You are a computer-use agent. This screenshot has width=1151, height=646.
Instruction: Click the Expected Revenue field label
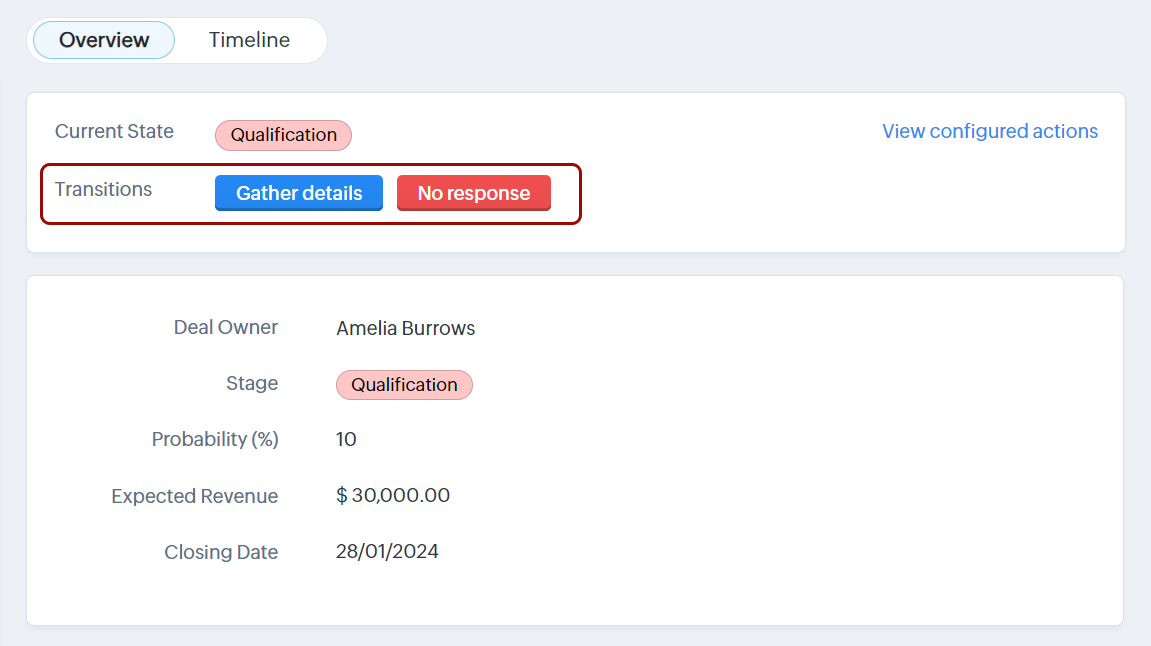pyautogui.click(x=194, y=496)
